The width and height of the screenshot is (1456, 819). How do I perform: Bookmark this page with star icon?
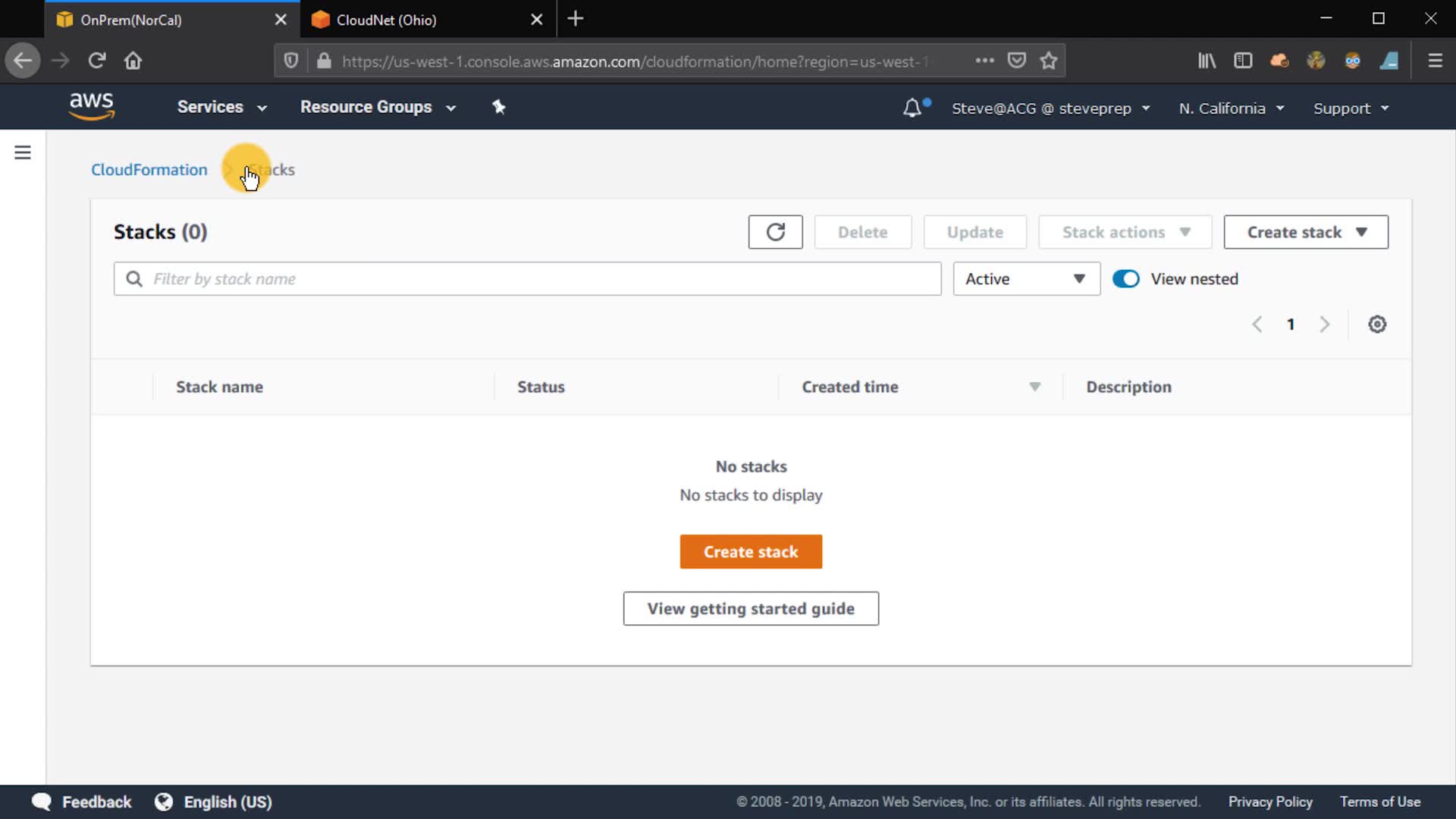pos(1049,61)
